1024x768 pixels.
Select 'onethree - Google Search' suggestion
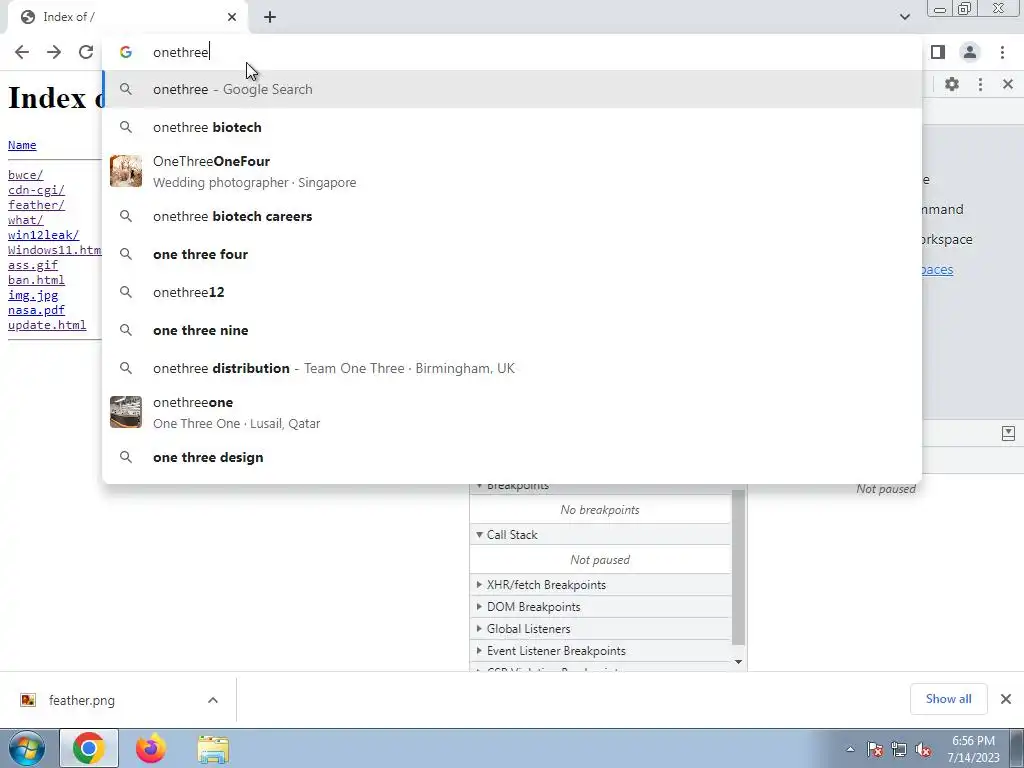[512, 89]
